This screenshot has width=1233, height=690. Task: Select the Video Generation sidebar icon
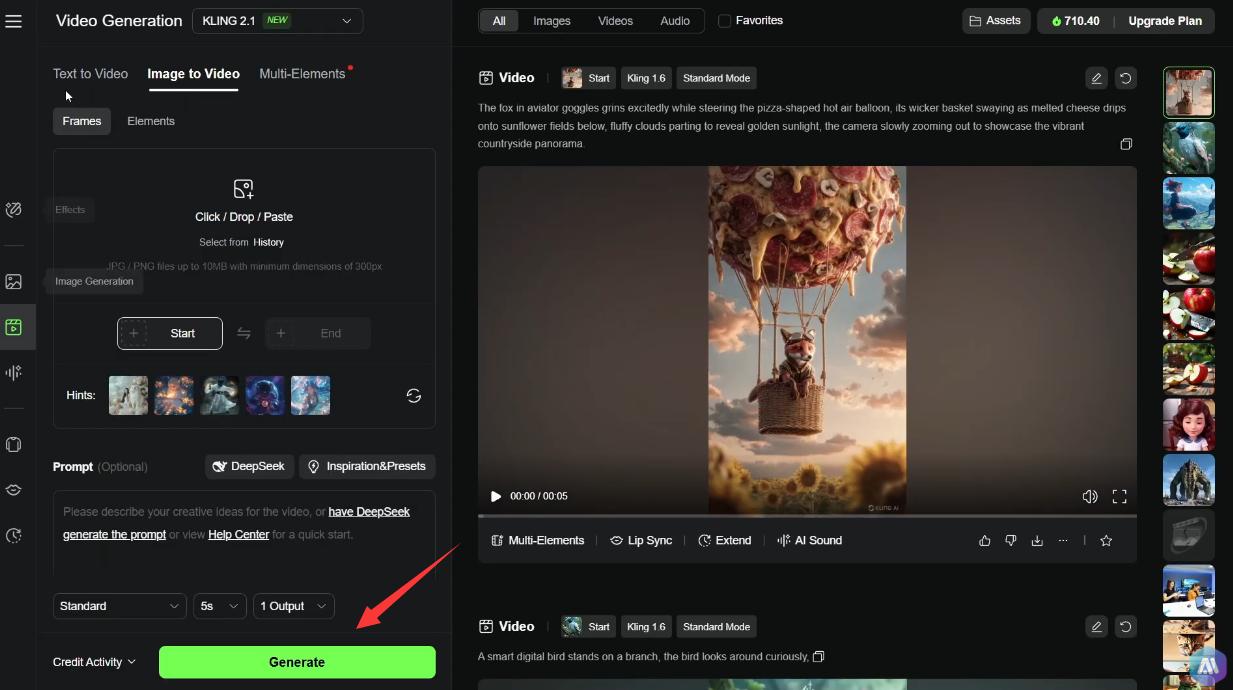coord(14,327)
